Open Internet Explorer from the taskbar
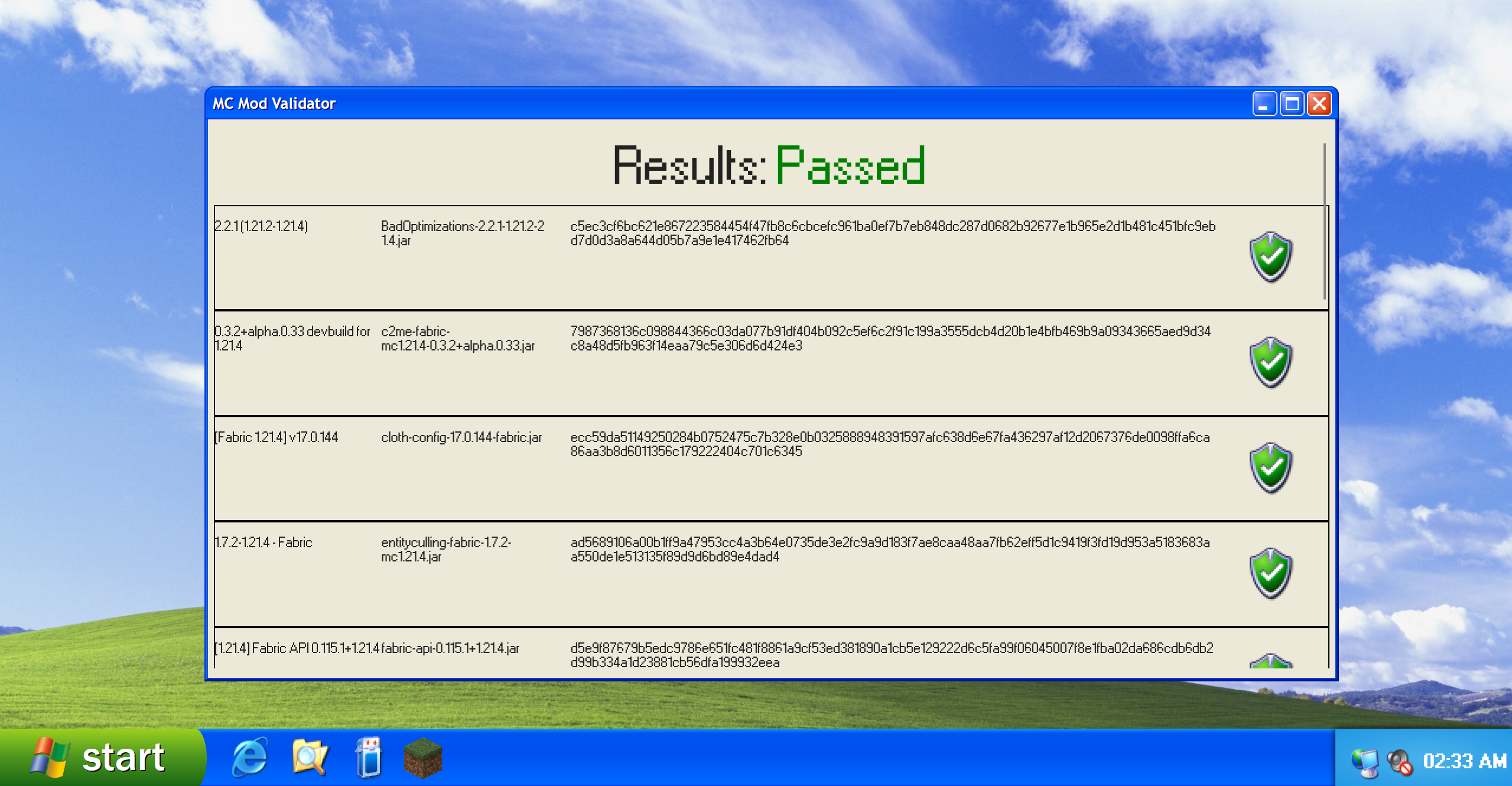This screenshot has width=1512, height=786. click(250, 758)
